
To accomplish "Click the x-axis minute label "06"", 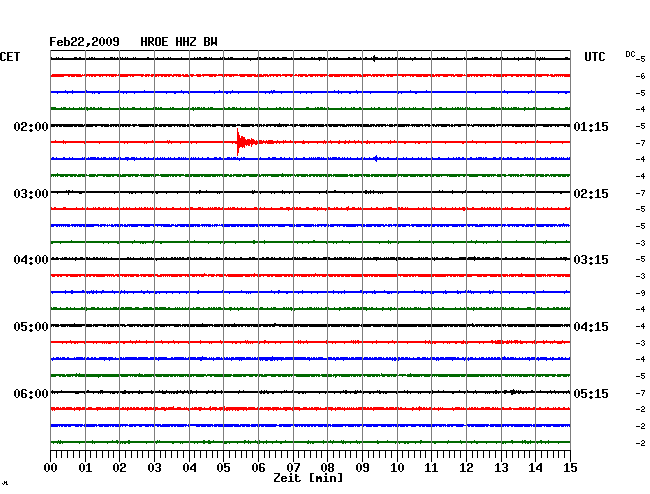I will pyautogui.click(x=258, y=468).
